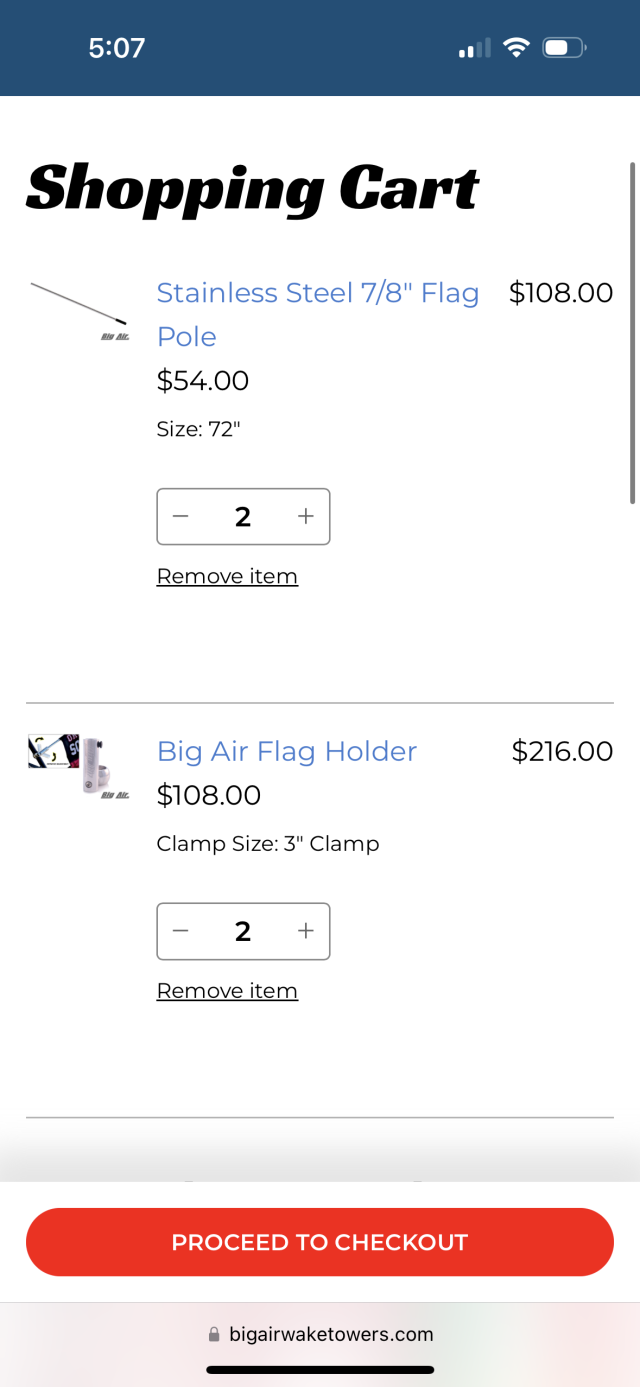Tap the cellular signal bars icon

[475, 48]
